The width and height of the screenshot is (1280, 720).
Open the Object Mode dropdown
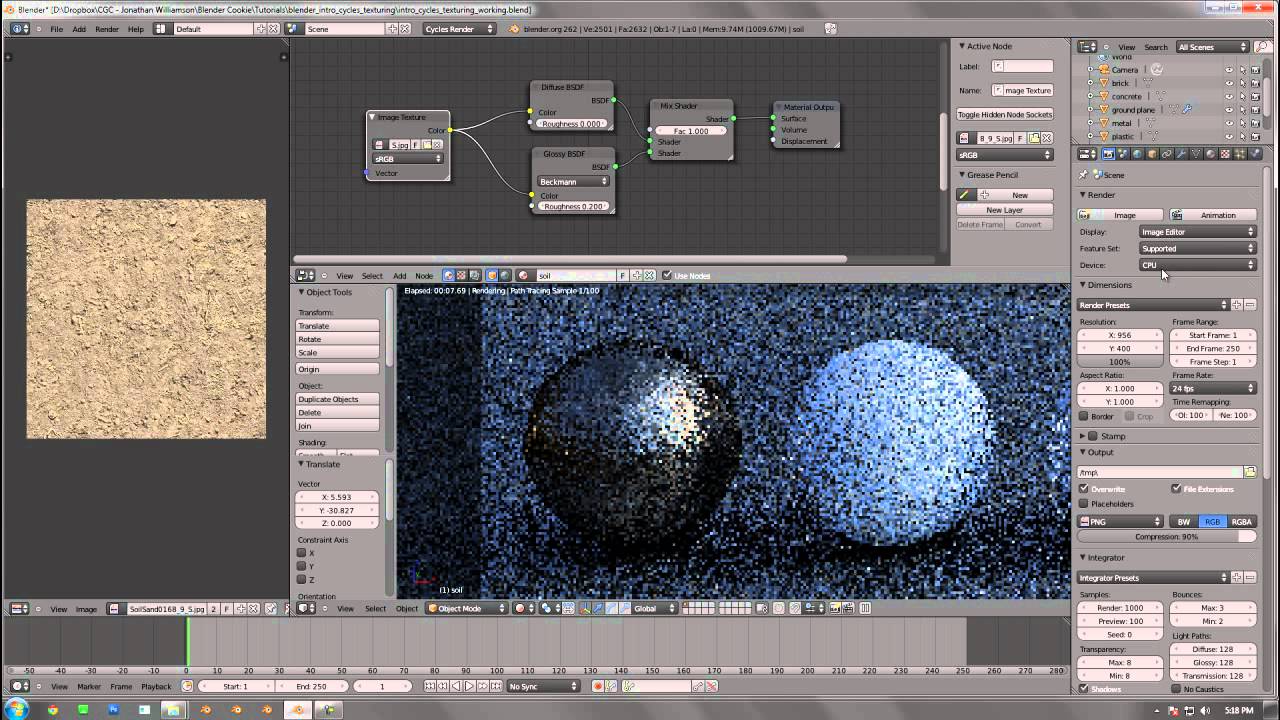pyautogui.click(x=467, y=608)
